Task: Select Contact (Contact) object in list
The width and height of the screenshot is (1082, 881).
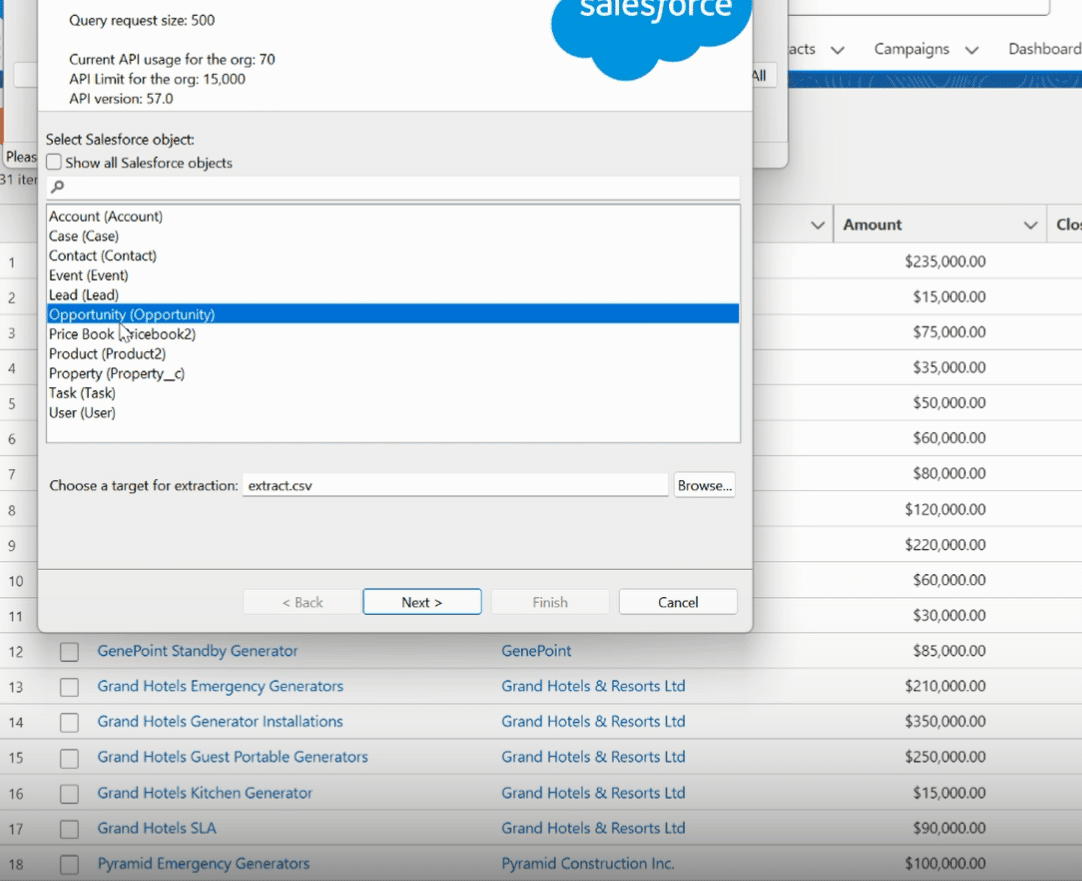Action: [x=393, y=255]
